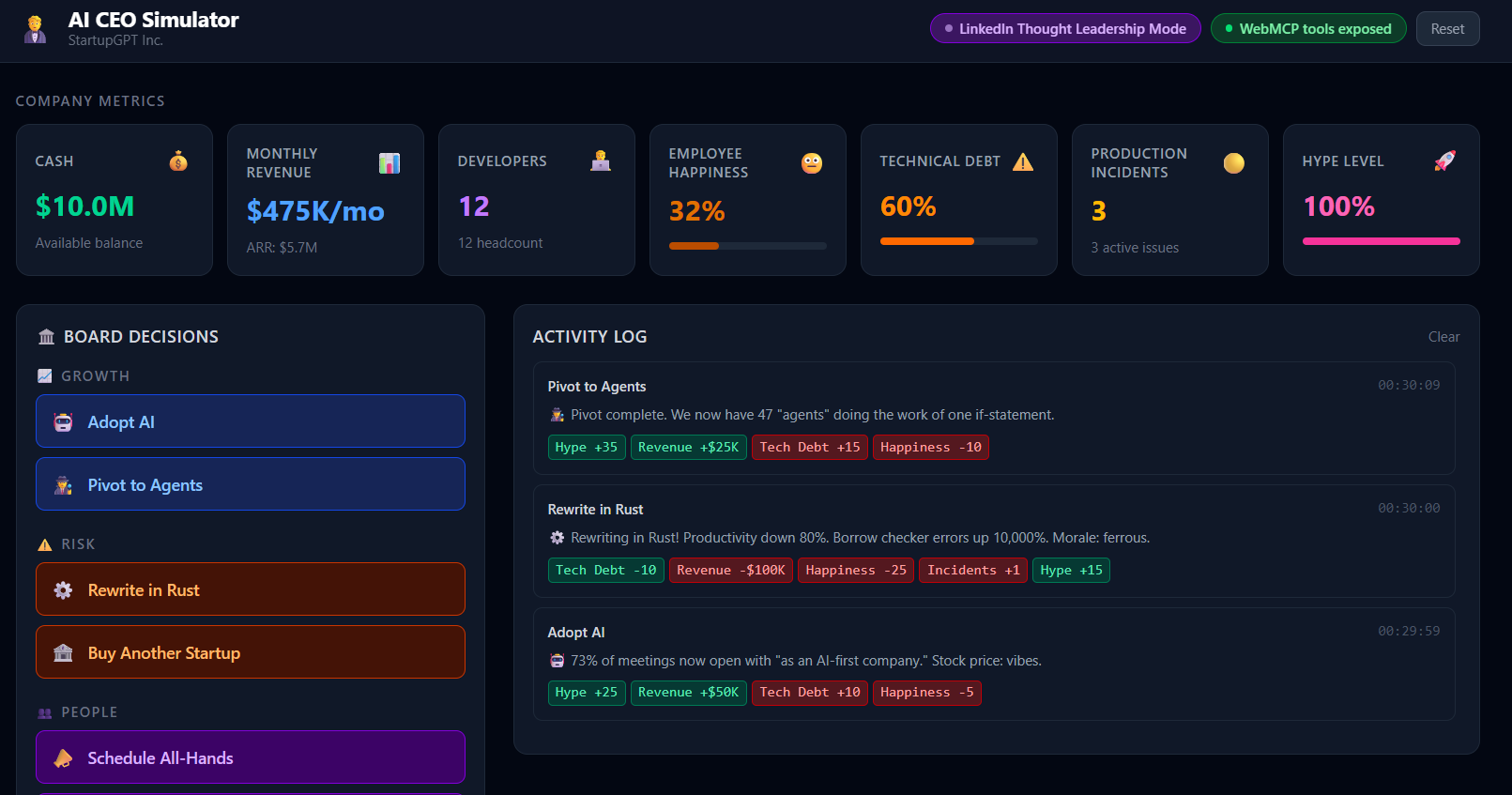This screenshot has width=1512, height=795.
Task: Click the detective icon in Pivot to Agents button
Action: tap(63, 485)
